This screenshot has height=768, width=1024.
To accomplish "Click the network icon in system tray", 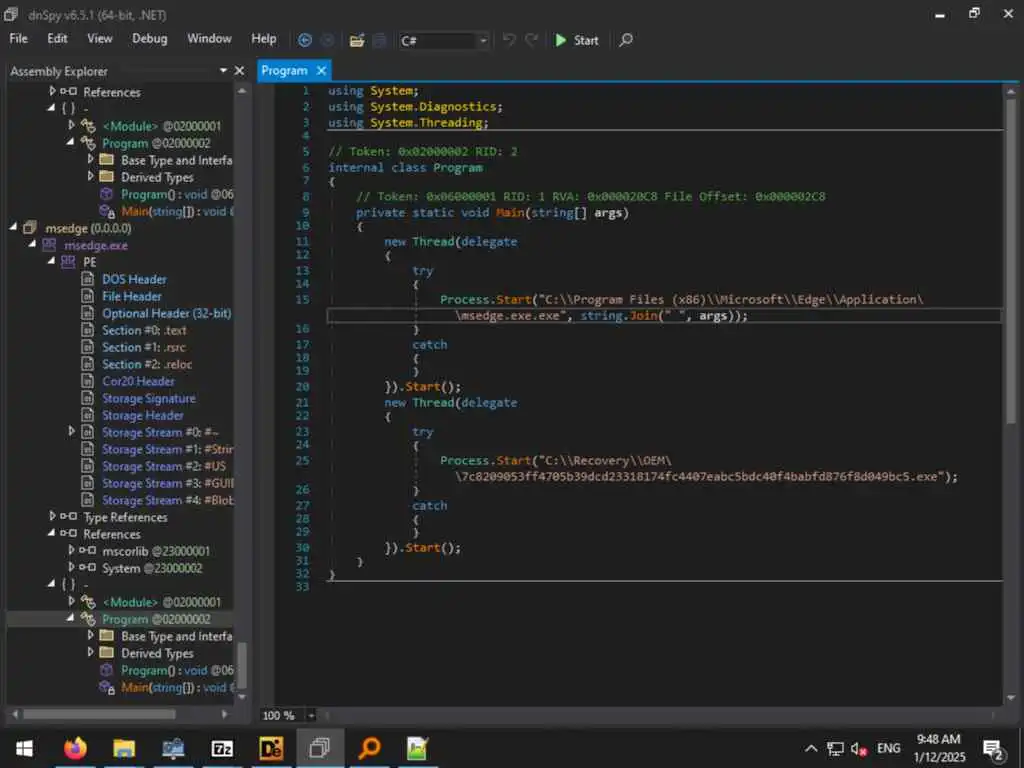I will [835, 749].
